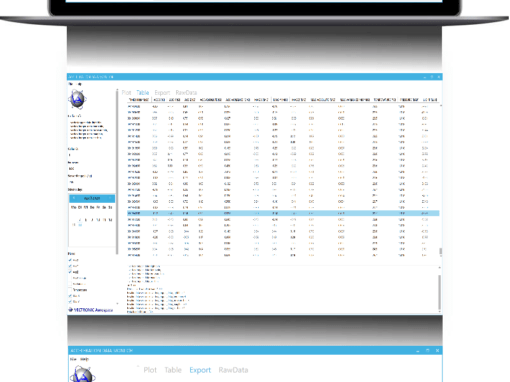This screenshot has width=510, height=382.
Task: Toggle the Temperature filter checkbox
Action: (70, 290)
